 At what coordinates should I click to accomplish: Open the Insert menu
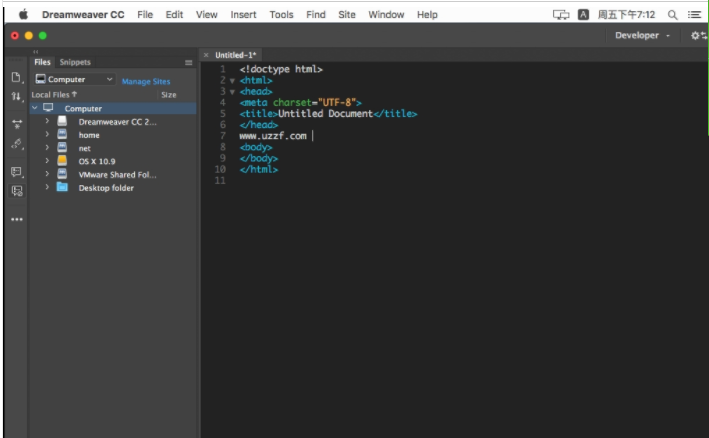tap(243, 15)
